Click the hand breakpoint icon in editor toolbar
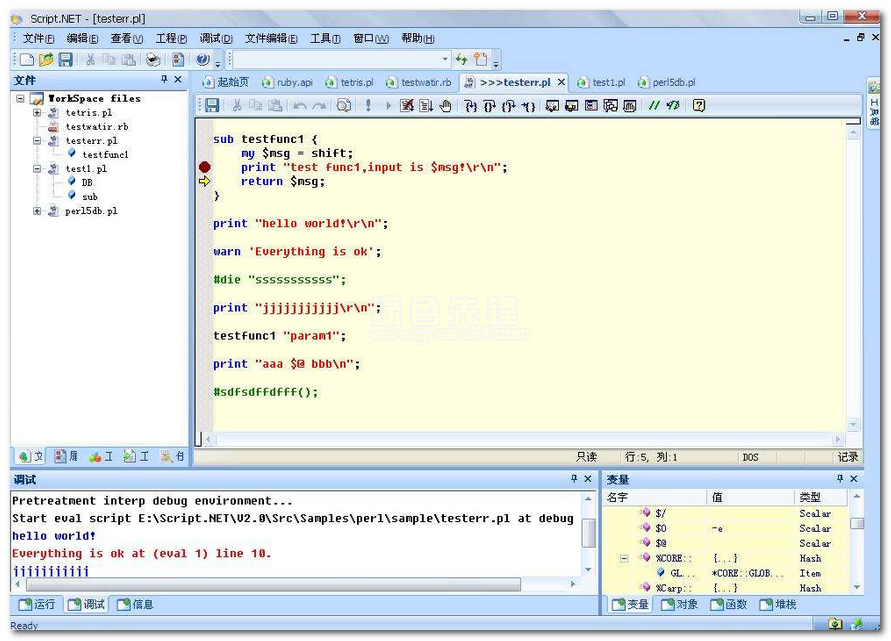The height and width of the screenshot is (641, 891). (x=446, y=105)
